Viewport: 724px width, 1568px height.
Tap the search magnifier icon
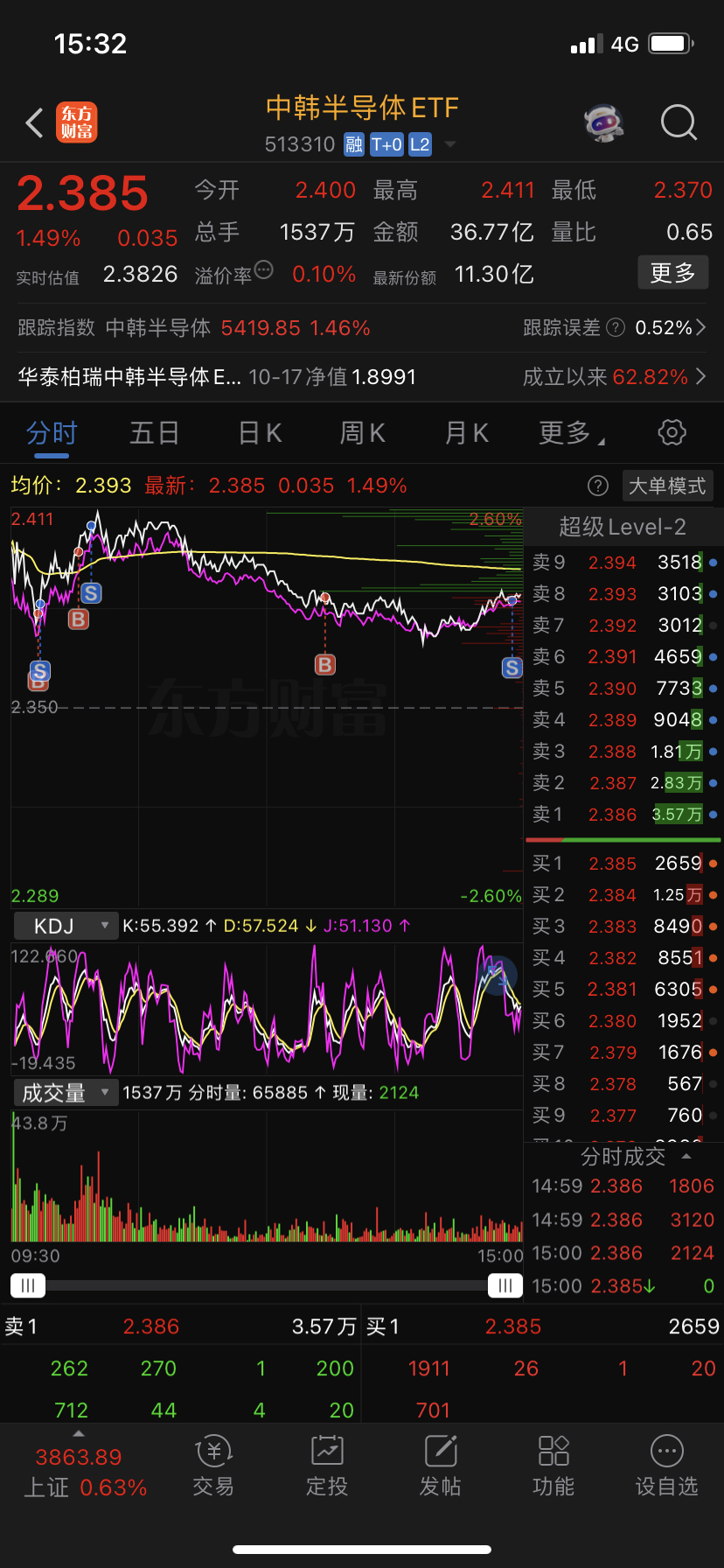point(679,122)
